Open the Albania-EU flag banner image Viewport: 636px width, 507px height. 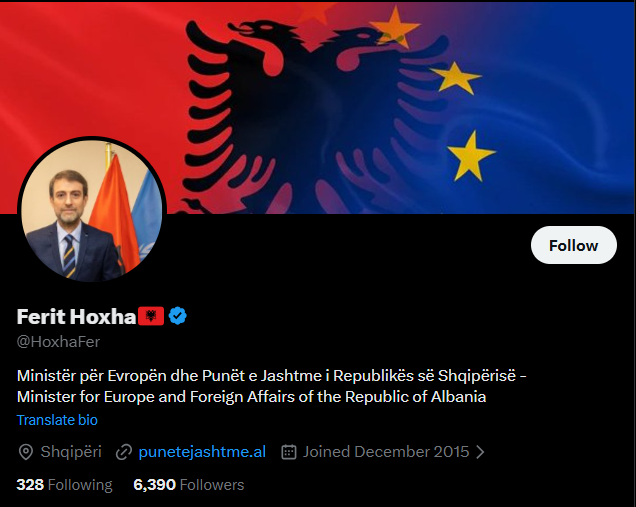pos(318,106)
